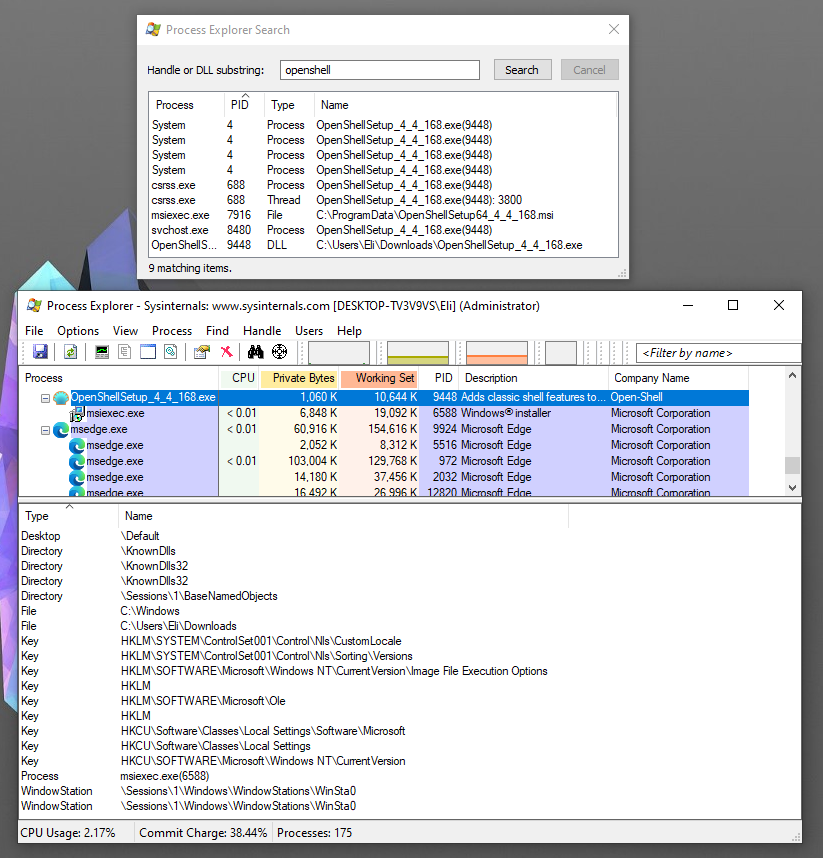Click the msiexec.exe installer icon in tree
The height and width of the screenshot is (858, 823).
point(77,414)
